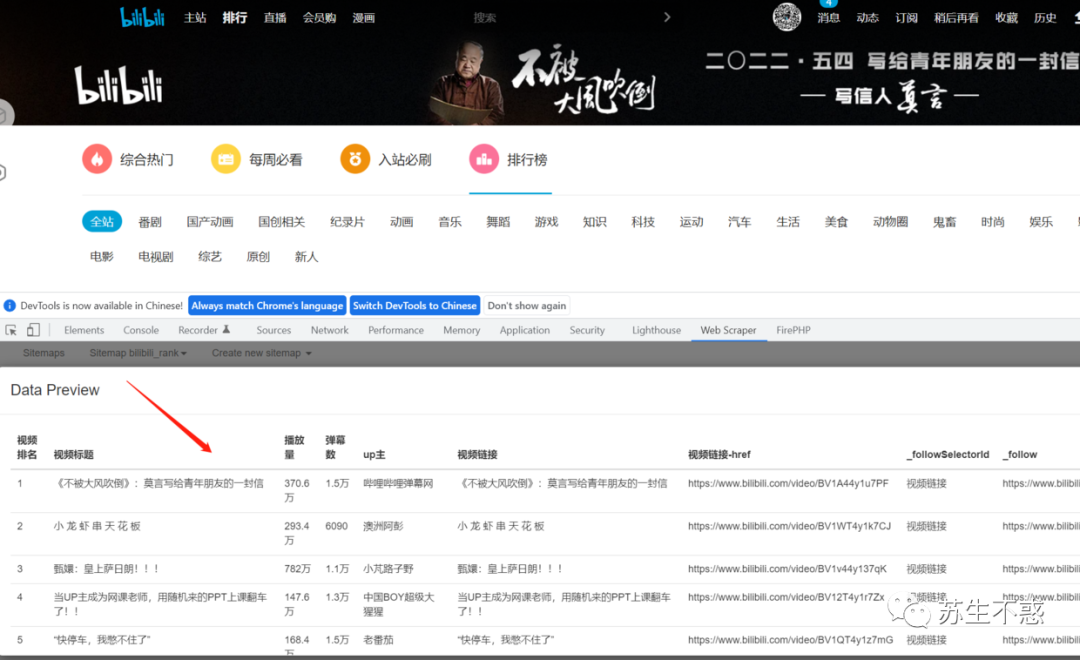
Task: Click Always match Chrome's language button
Action: pos(267,305)
